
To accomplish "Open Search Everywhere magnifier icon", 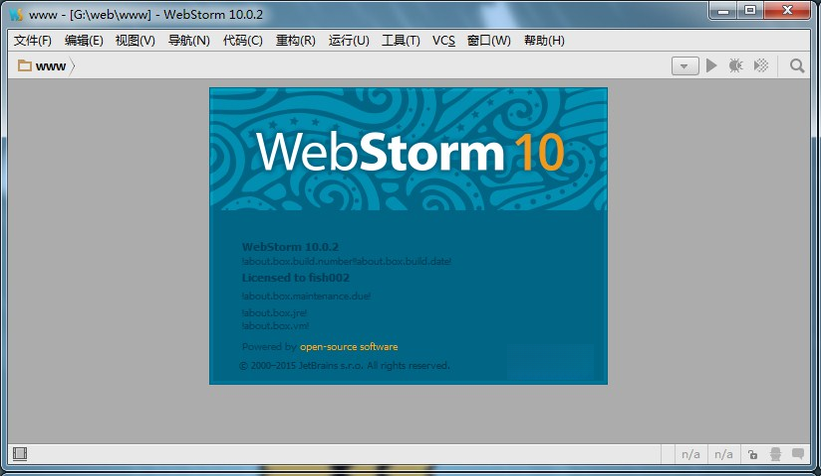I will click(x=797, y=66).
